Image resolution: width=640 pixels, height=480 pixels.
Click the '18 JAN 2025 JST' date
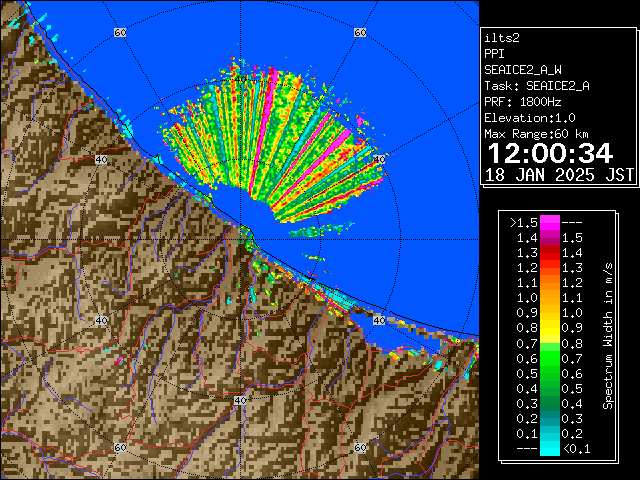pos(559,175)
